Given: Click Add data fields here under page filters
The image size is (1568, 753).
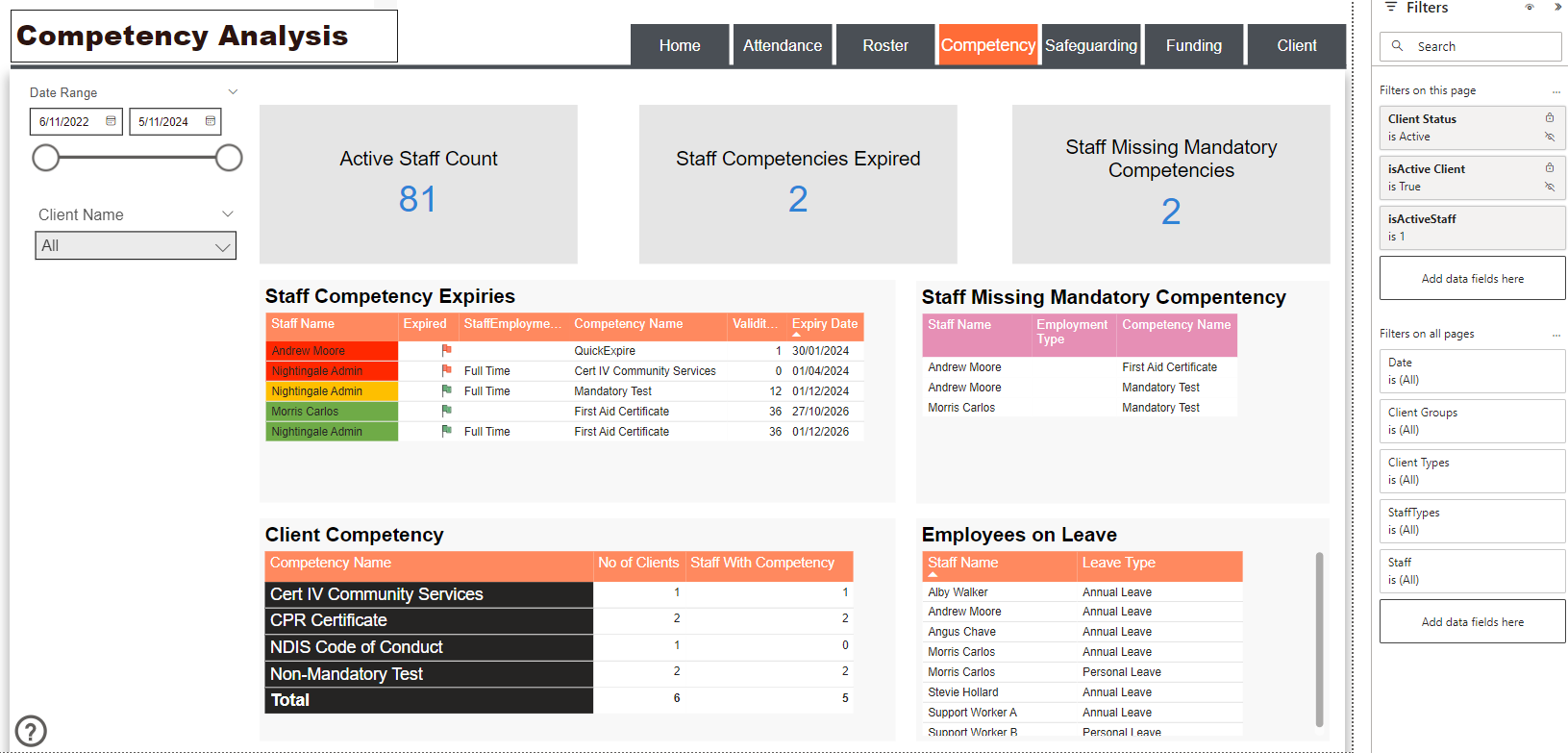Looking at the screenshot, I should coord(1473,278).
